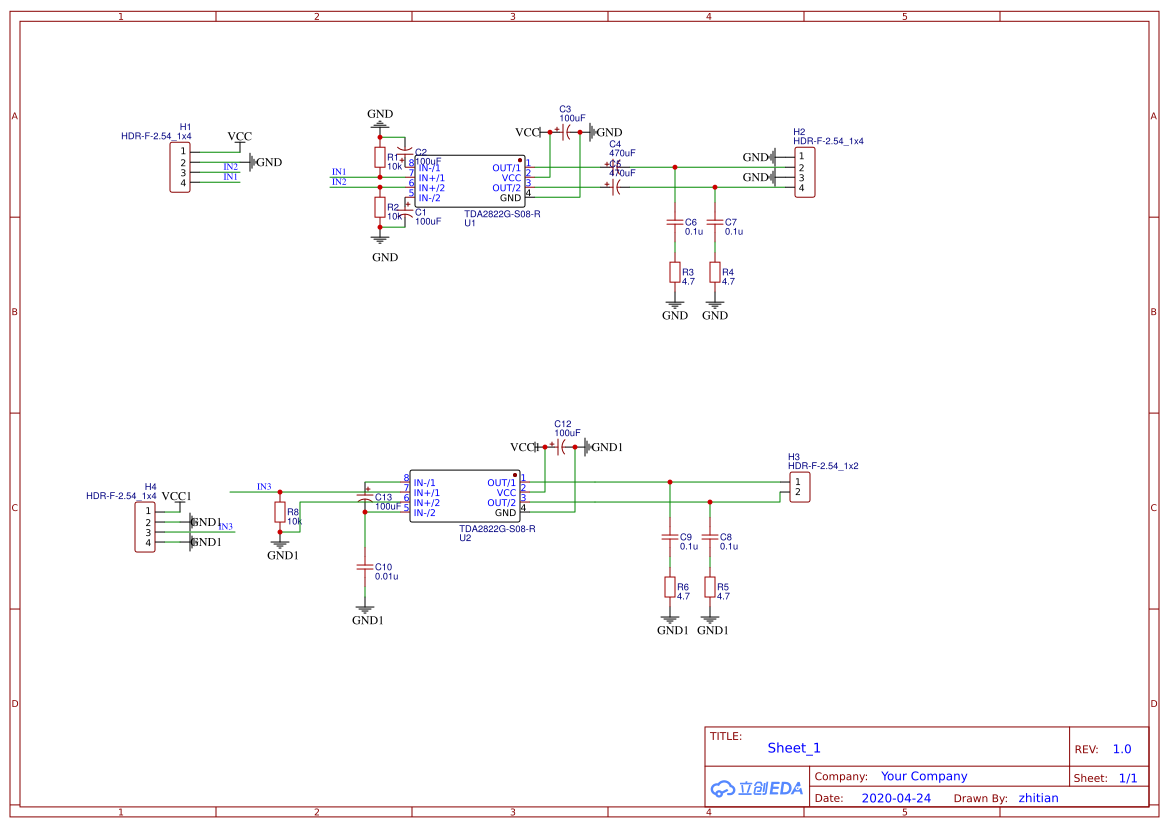1169x828 pixels.
Task: Click the OUT/1 pin label on U2
Action: tap(501, 483)
